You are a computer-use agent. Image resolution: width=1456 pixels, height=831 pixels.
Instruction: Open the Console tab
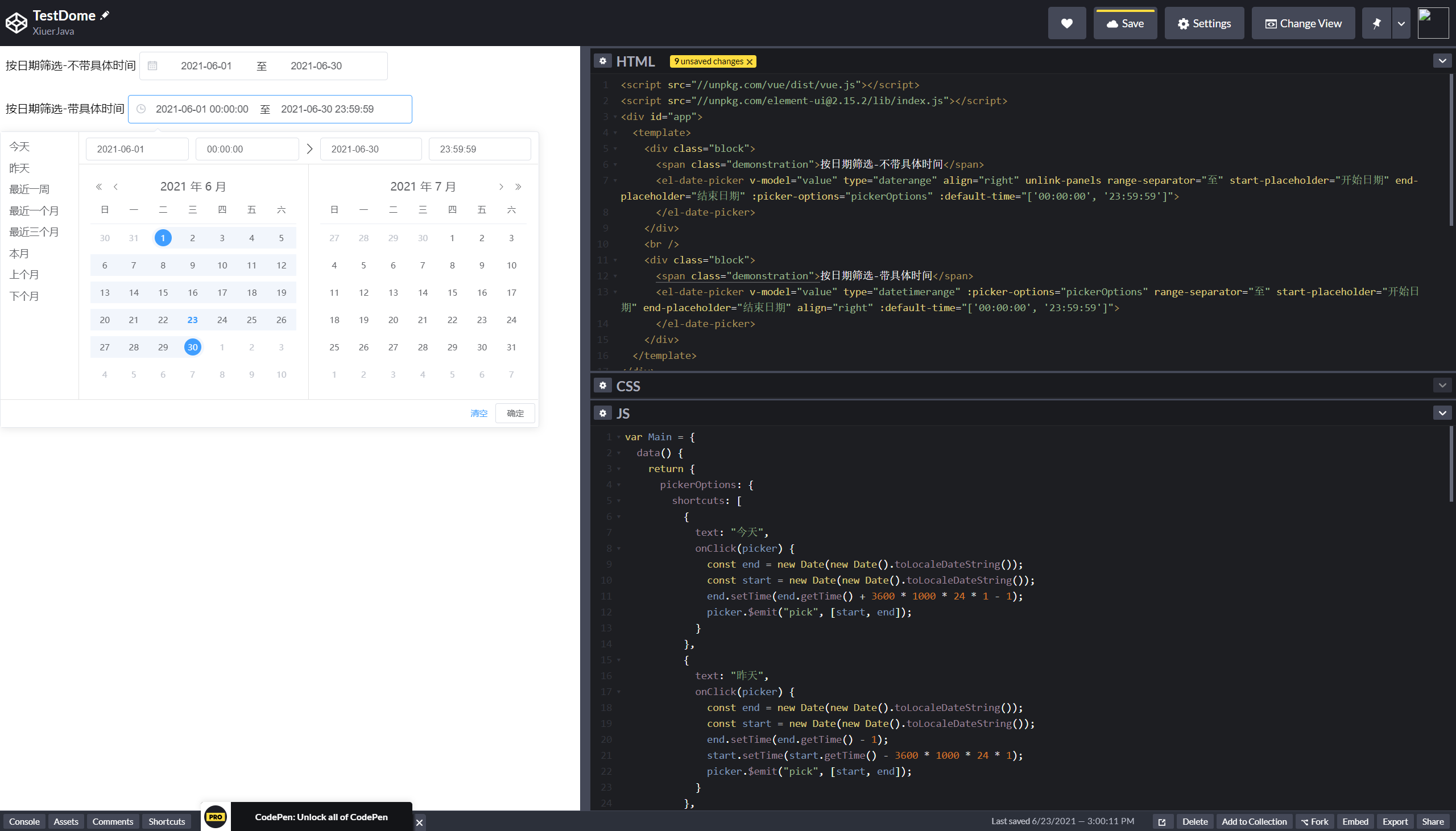pyautogui.click(x=24, y=821)
